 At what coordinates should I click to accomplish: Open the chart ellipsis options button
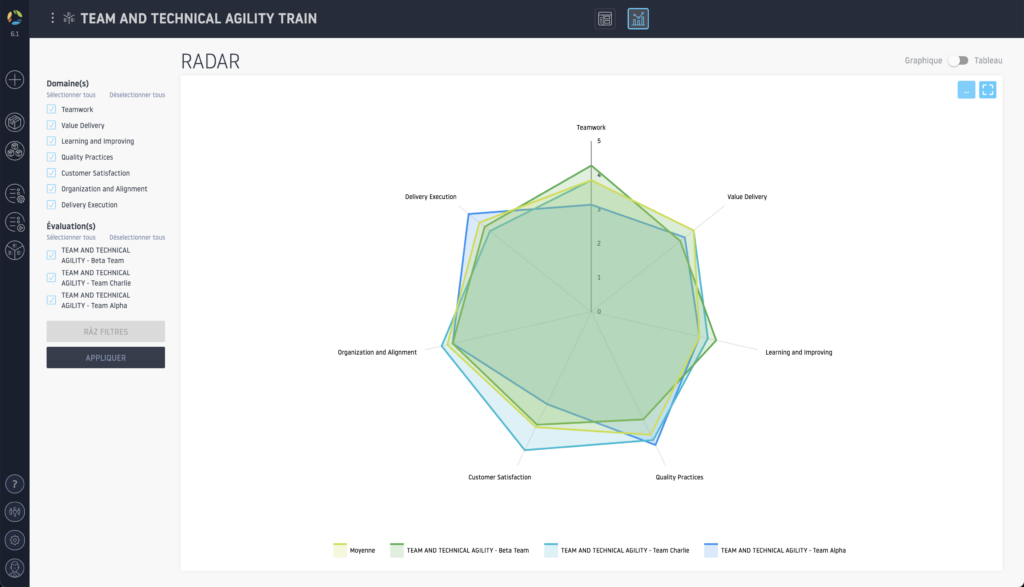[966, 90]
